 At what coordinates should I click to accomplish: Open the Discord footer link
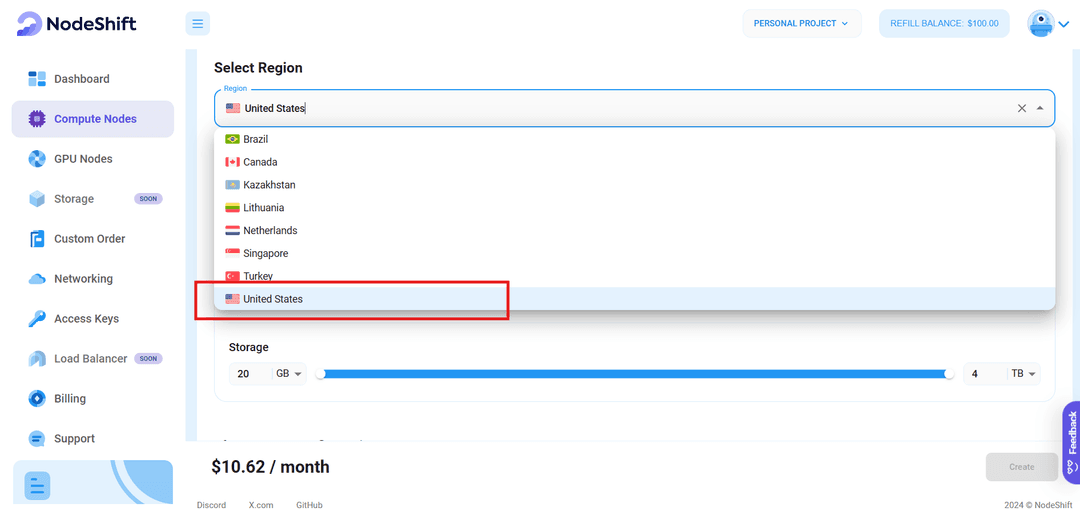point(211,505)
